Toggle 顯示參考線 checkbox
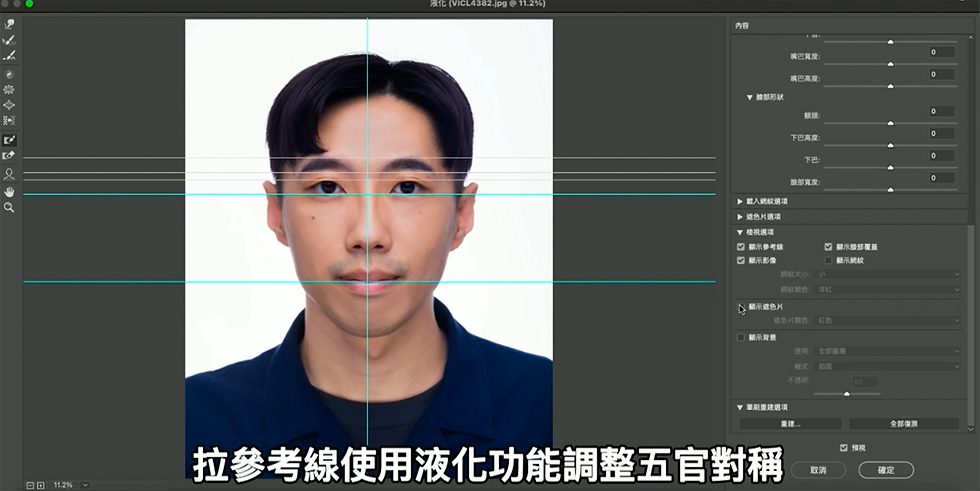The width and height of the screenshot is (980, 491). tap(741, 247)
